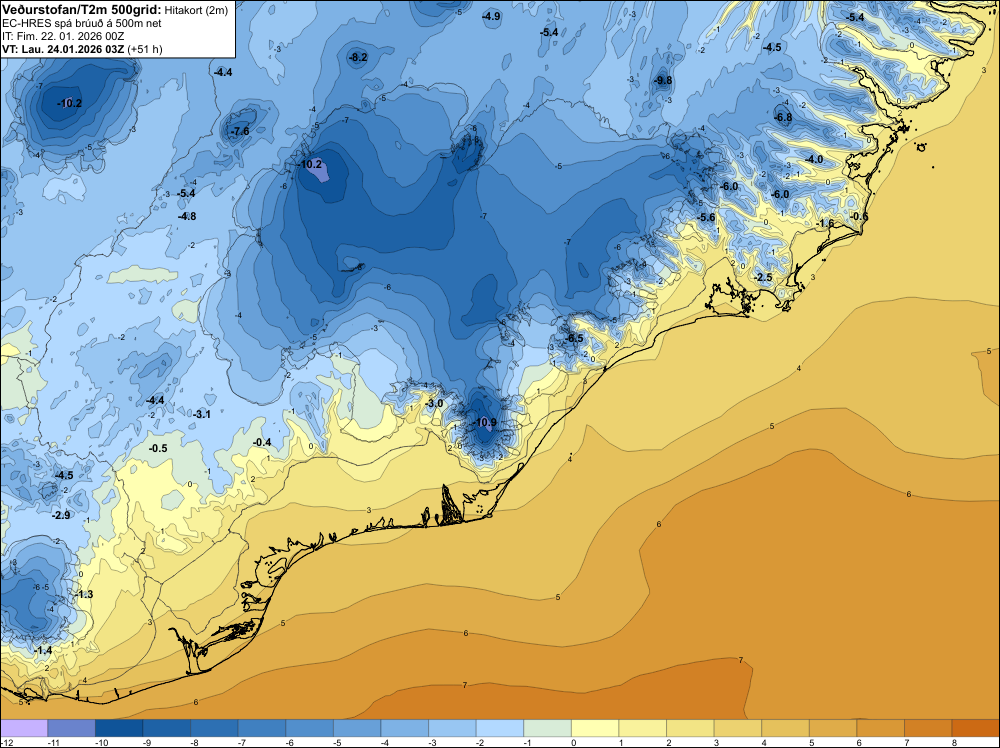The image size is (1000, 748).
Task: Click the 'VT: Lau. 24.01.2026 03Z' valid time
Action: [62, 49]
